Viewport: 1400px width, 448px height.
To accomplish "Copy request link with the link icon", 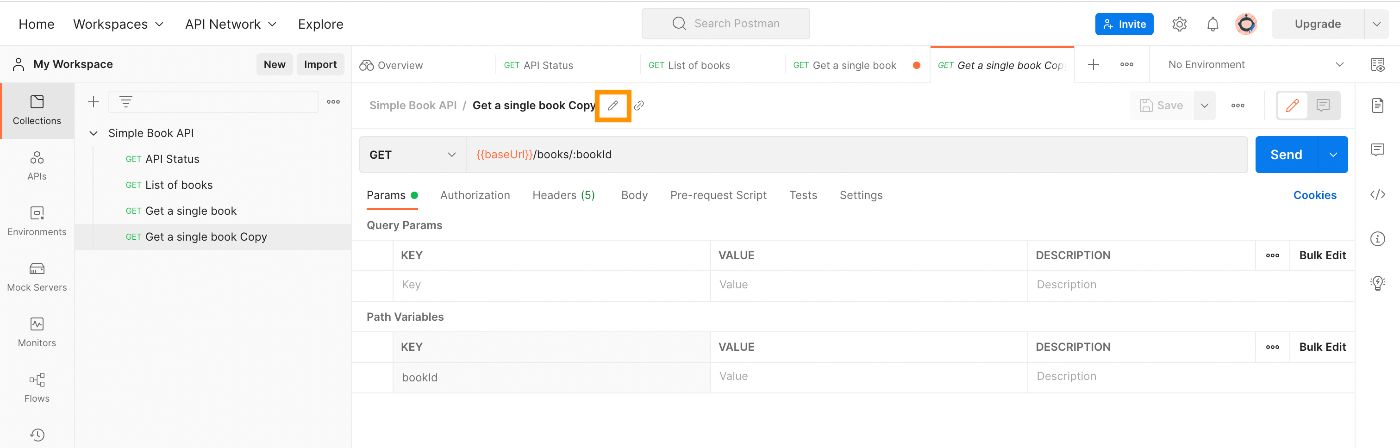I will click(x=639, y=105).
